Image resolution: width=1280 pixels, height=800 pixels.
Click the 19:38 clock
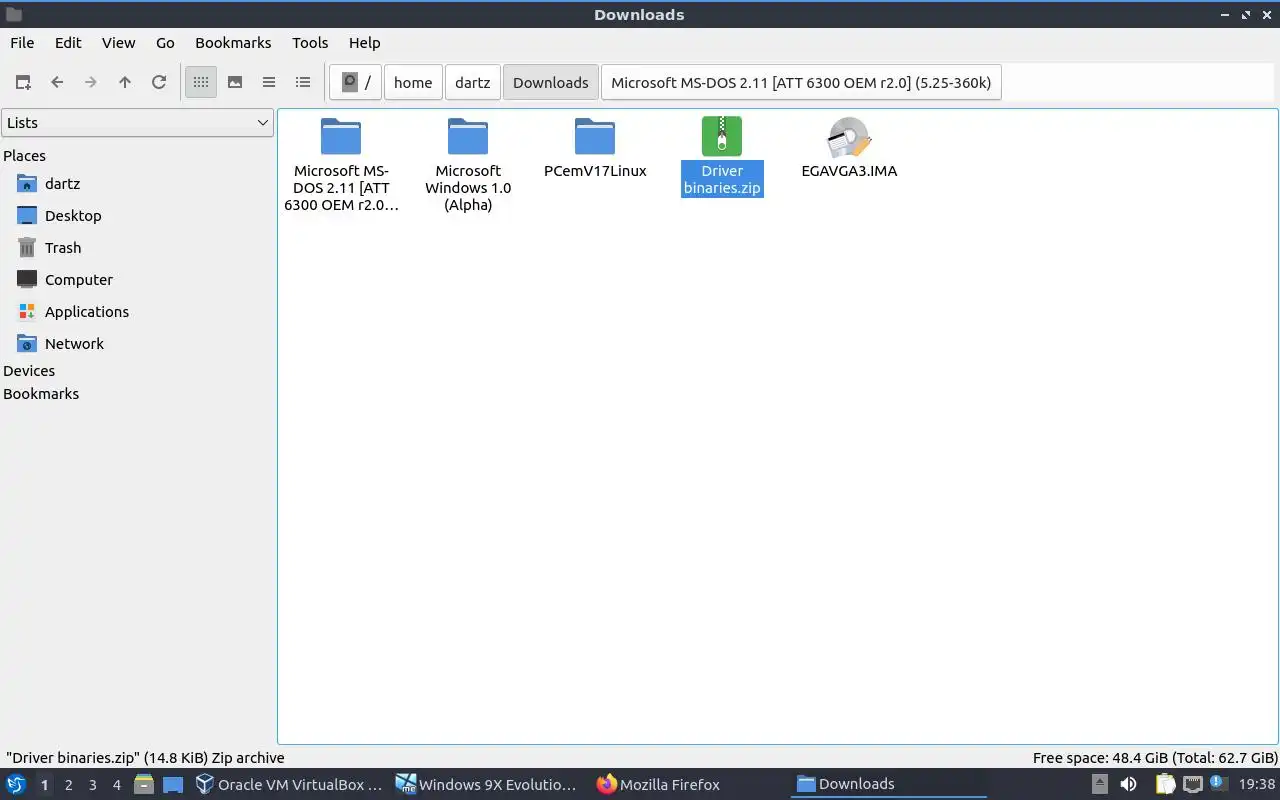(x=1256, y=785)
